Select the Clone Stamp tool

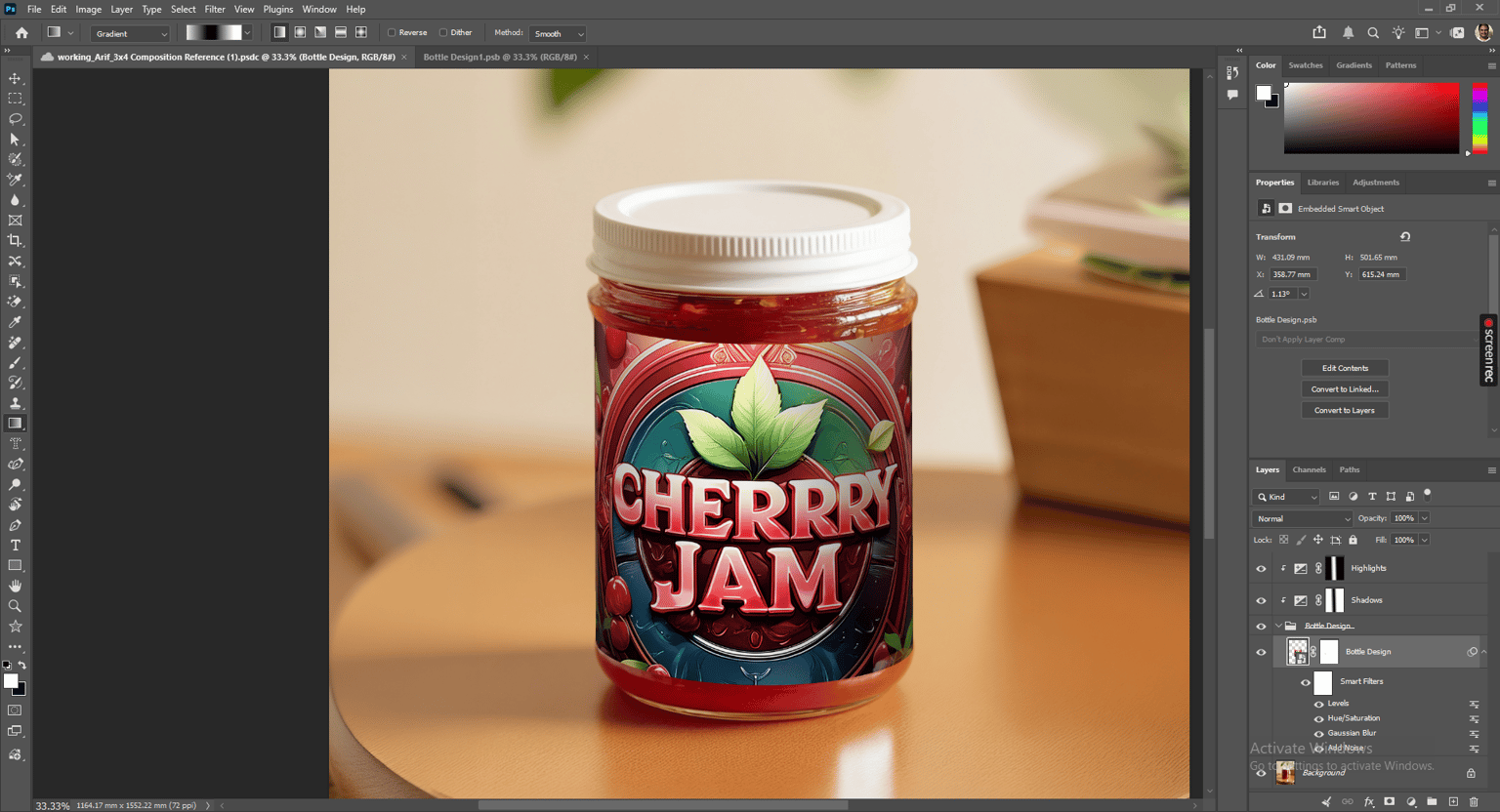(x=15, y=403)
